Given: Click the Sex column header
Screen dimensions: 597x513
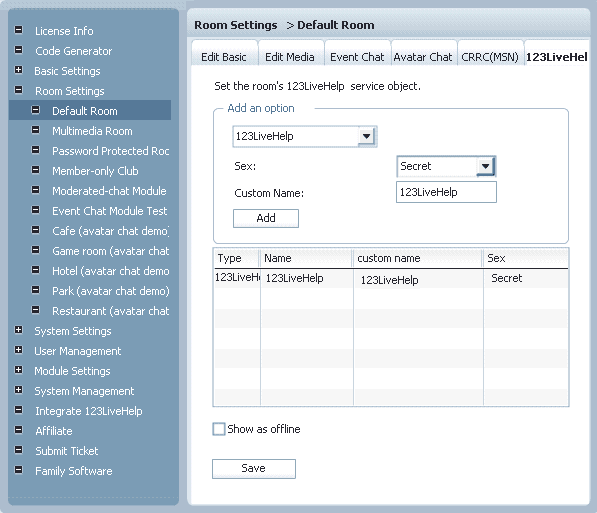Looking at the screenshot, I should pos(526,258).
